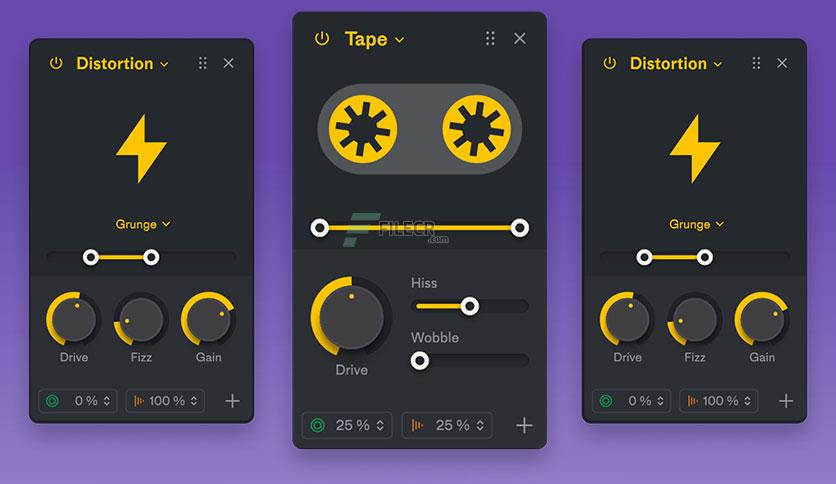Click the 100 % stepper arrows in left Distortion
The height and width of the screenshot is (484, 836).
coord(194,401)
